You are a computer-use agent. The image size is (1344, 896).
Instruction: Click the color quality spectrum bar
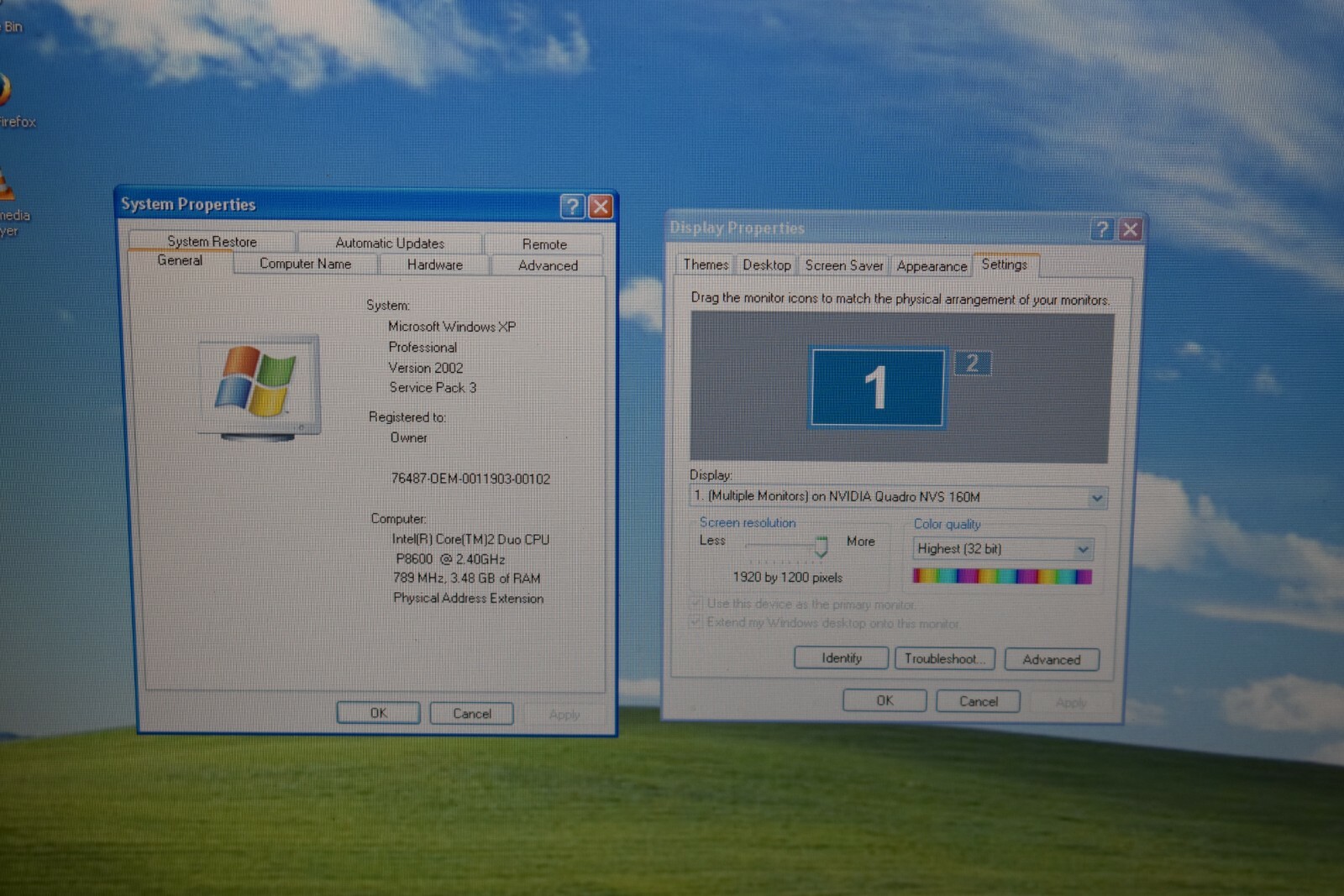coord(1003,576)
